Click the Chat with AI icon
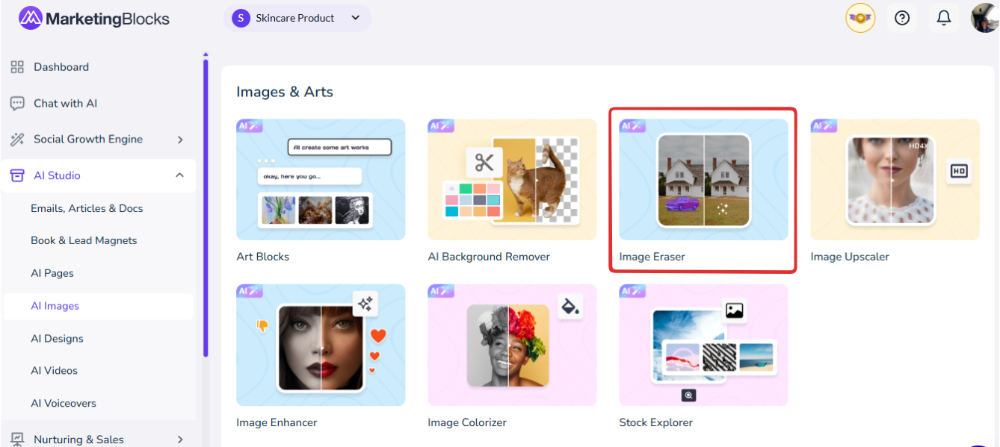This screenshot has width=1000, height=447. pos(17,103)
